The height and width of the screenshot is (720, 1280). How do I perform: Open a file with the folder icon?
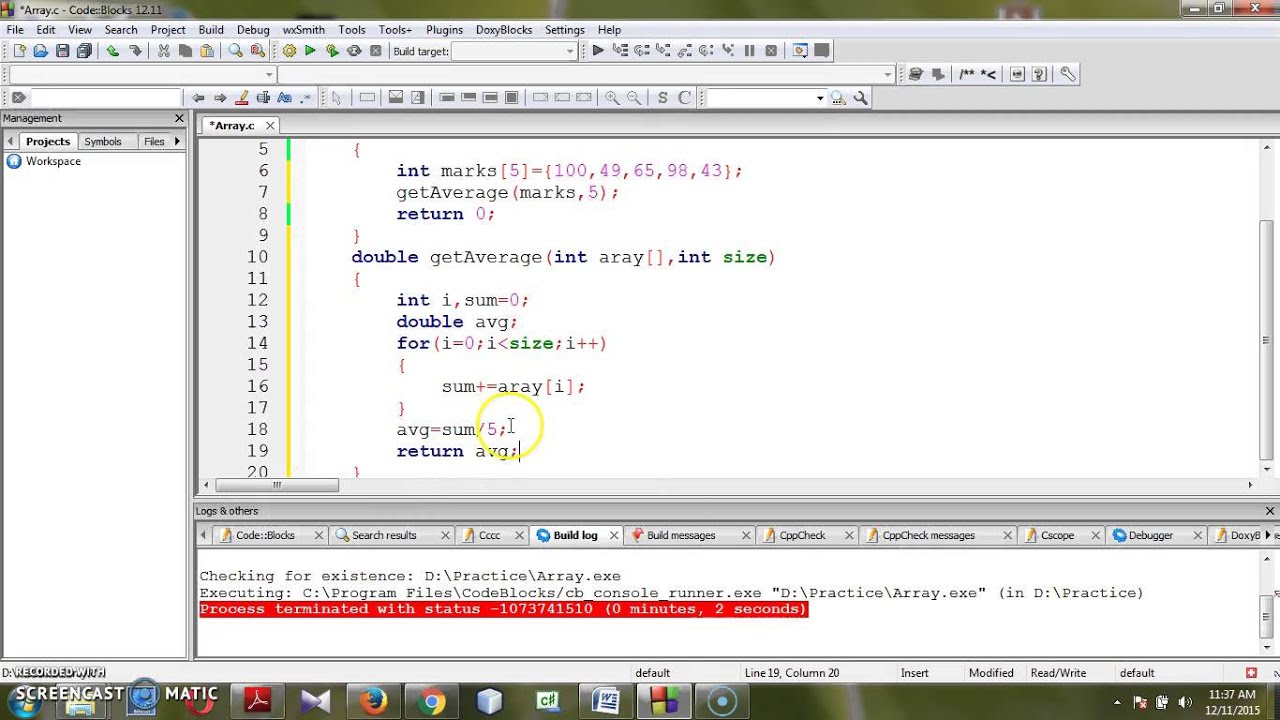(41, 51)
